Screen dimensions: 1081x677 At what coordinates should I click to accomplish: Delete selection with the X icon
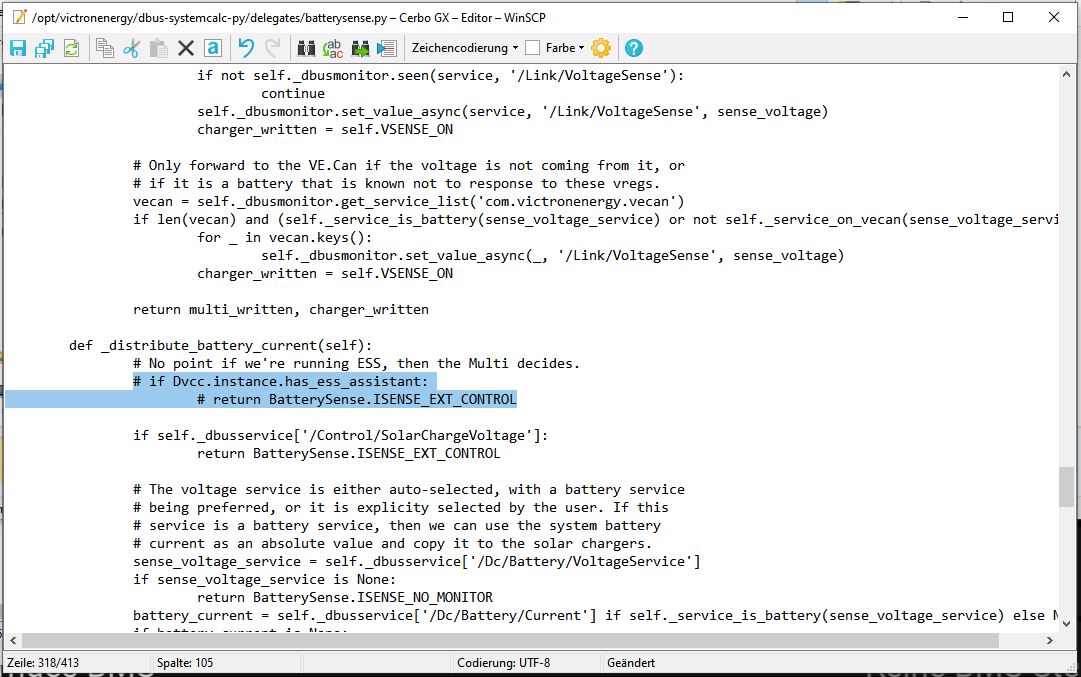[x=185, y=48]
